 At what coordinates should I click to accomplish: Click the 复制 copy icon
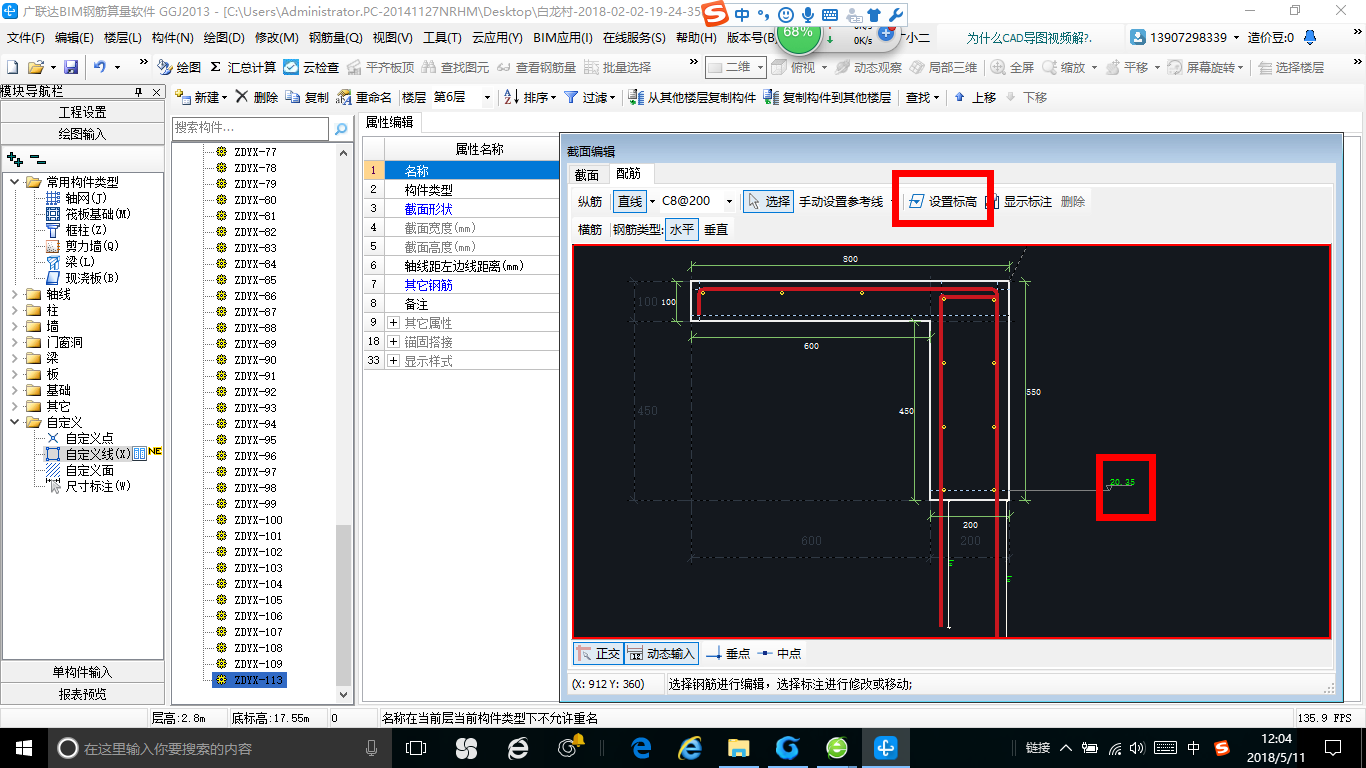tap(292, 97)
